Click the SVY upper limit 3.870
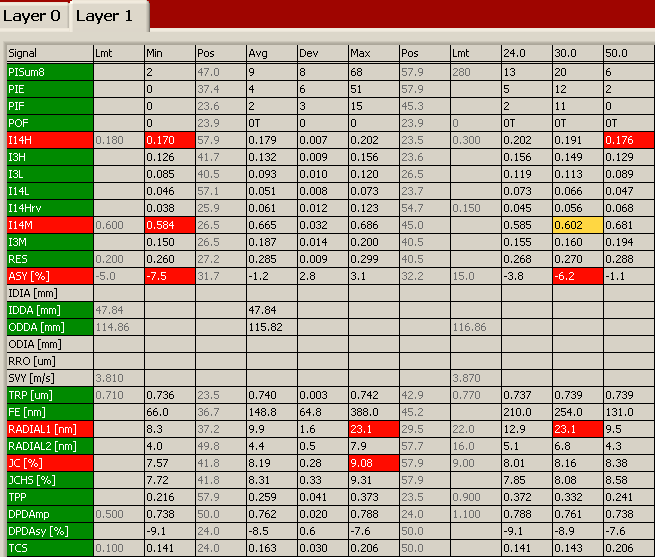 (x=476, y=378)
